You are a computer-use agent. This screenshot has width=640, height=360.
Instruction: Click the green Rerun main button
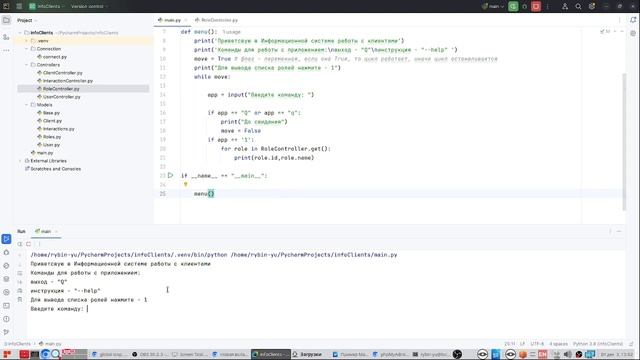[x=513, y=6]
